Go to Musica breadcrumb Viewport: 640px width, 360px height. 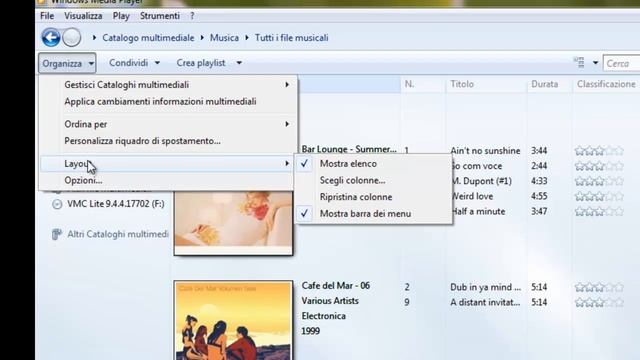point(224,38)
